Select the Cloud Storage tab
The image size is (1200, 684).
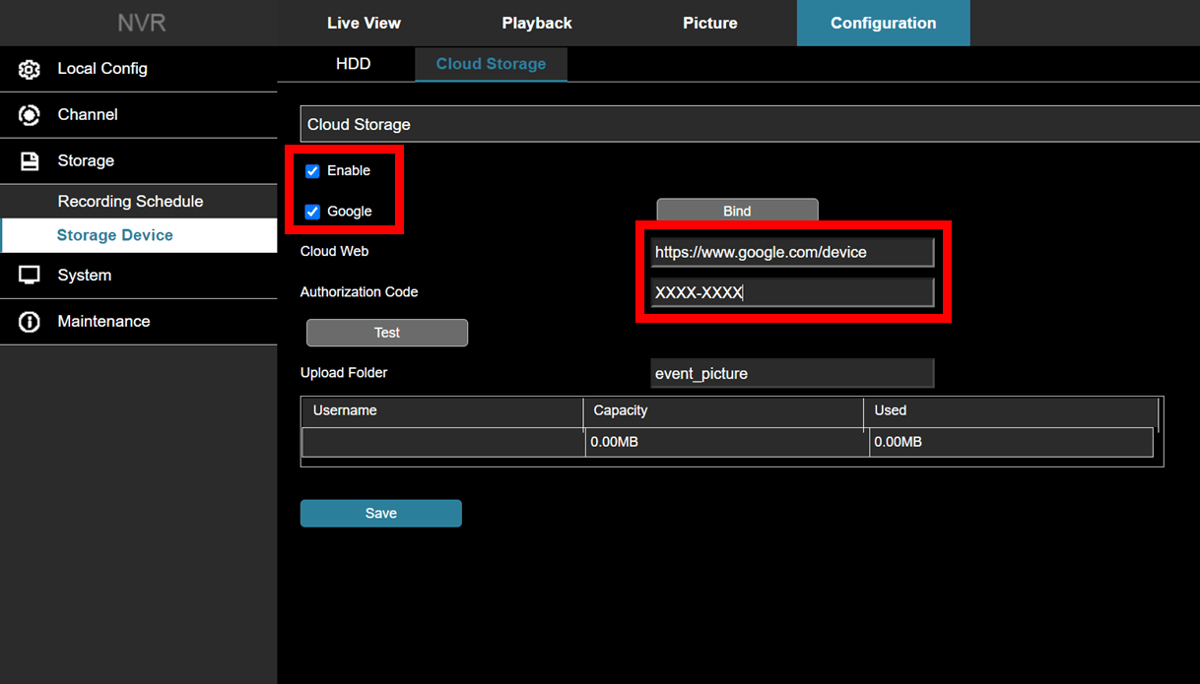click(491, 63)
